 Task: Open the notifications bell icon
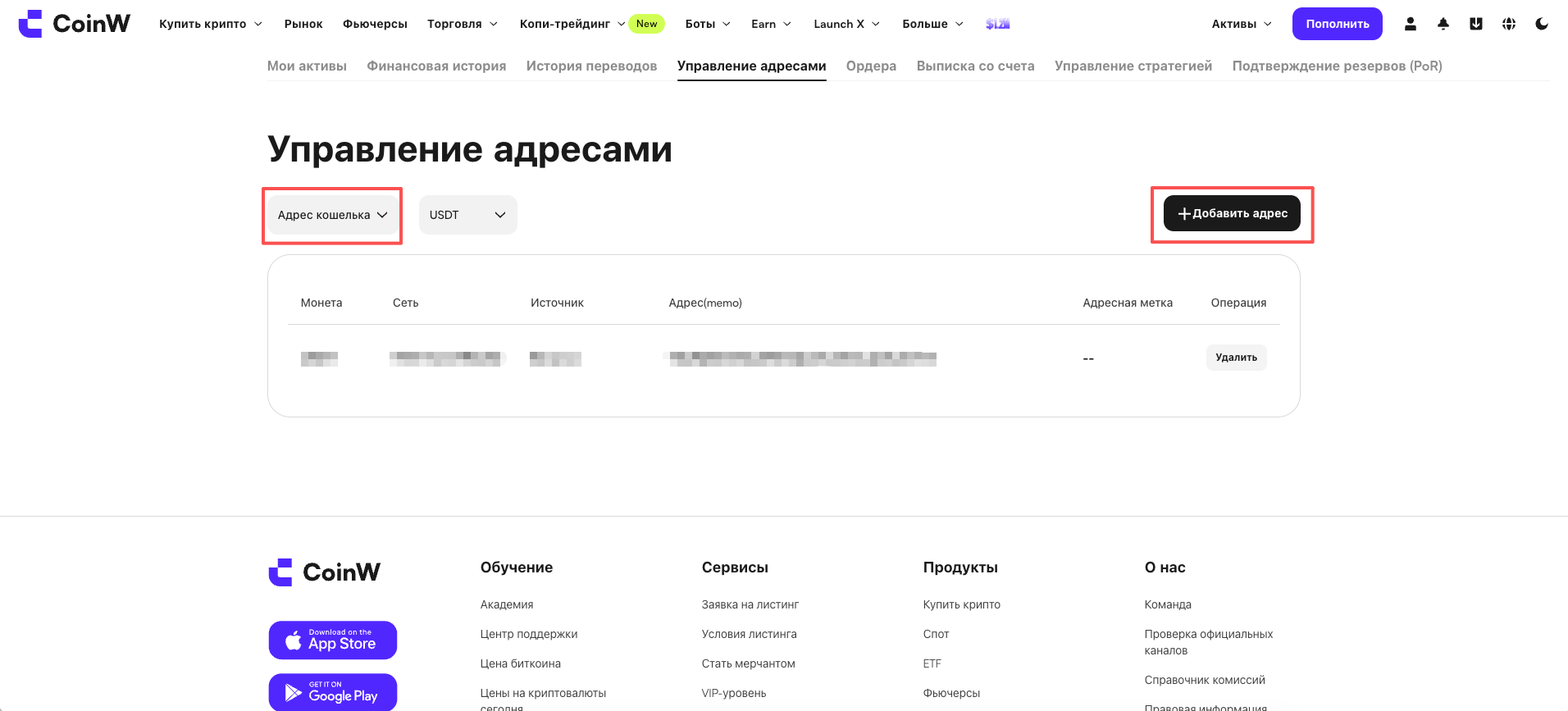[x=1443, y=24]
